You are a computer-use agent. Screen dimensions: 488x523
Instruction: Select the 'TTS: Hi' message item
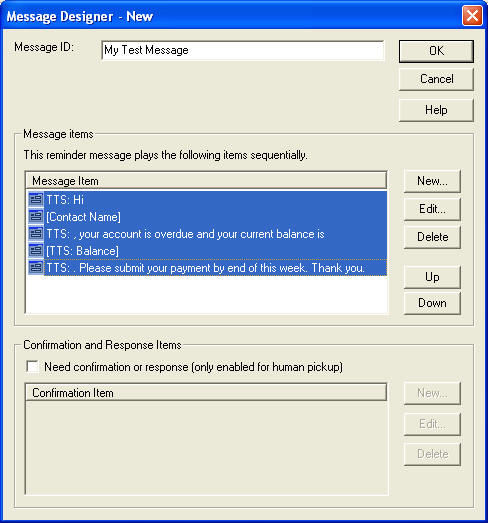pos(206,200)
